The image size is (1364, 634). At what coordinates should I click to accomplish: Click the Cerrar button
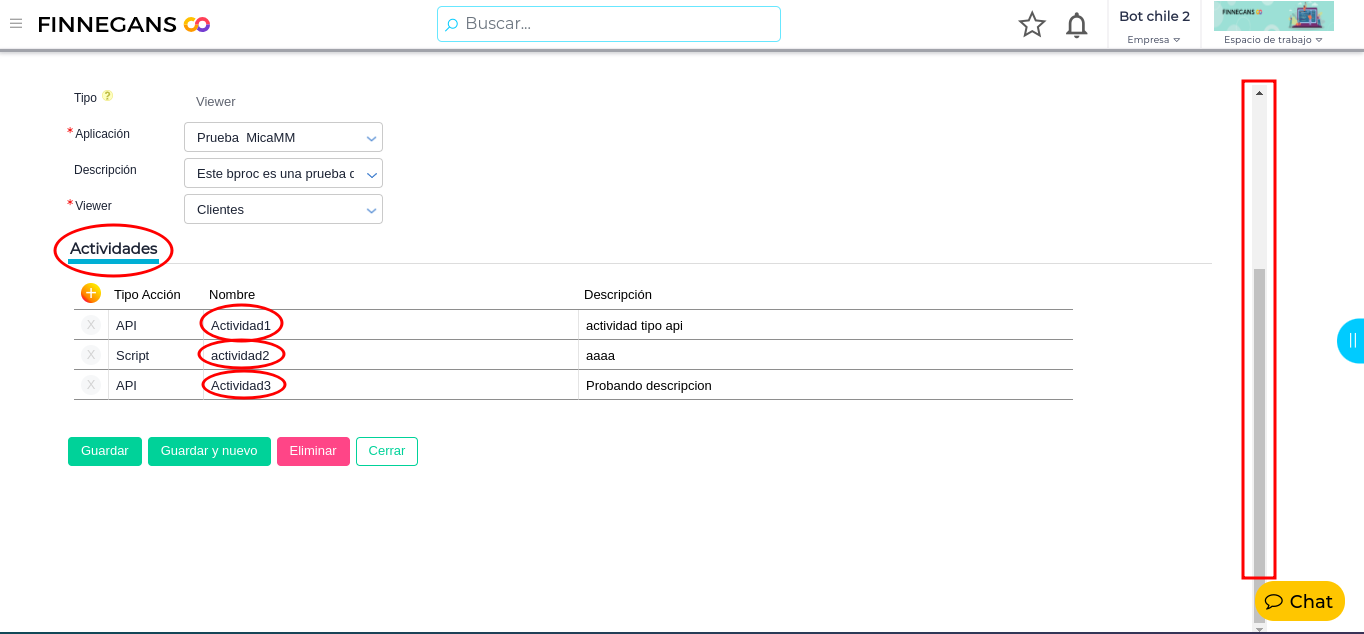coord(387,451)
